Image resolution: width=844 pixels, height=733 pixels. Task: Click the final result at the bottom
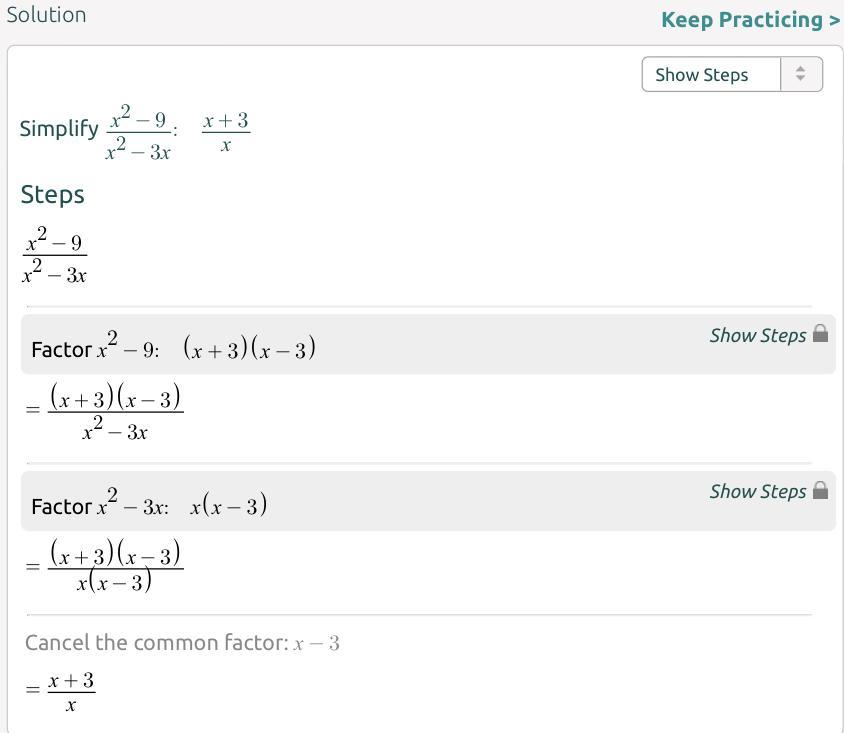point(71,692)
